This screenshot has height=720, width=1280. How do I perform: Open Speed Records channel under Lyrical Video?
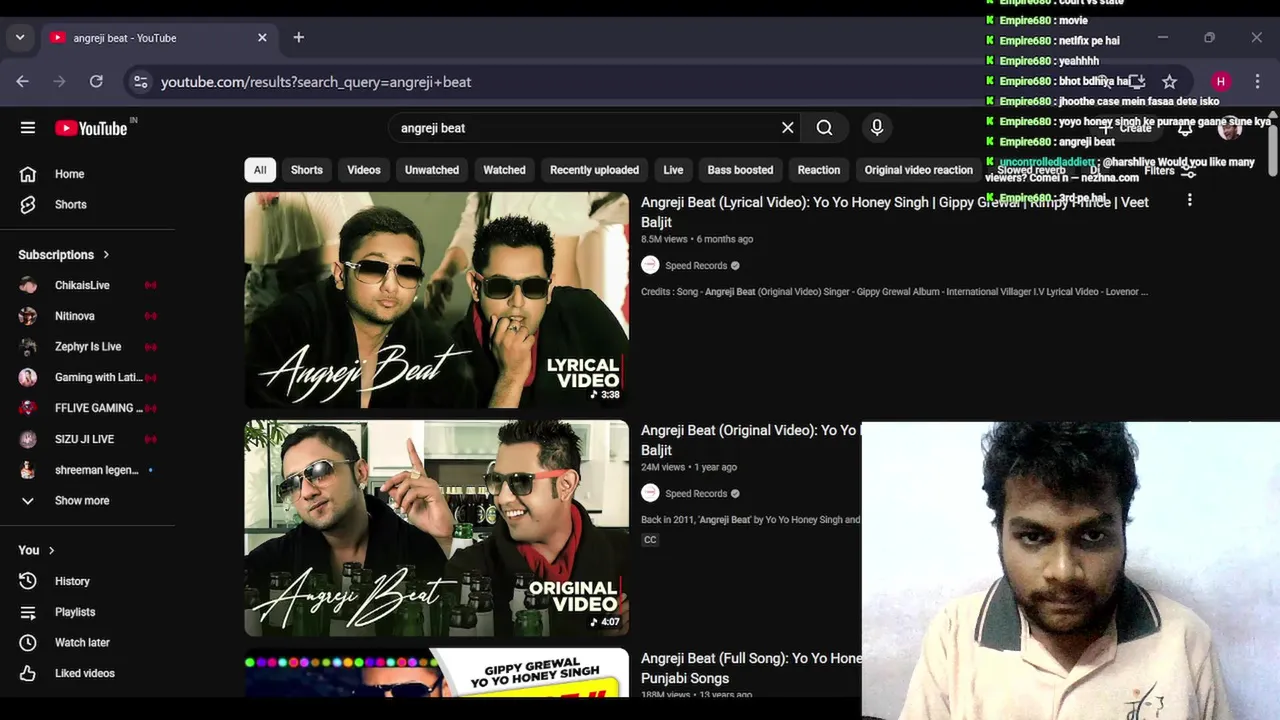696,266
